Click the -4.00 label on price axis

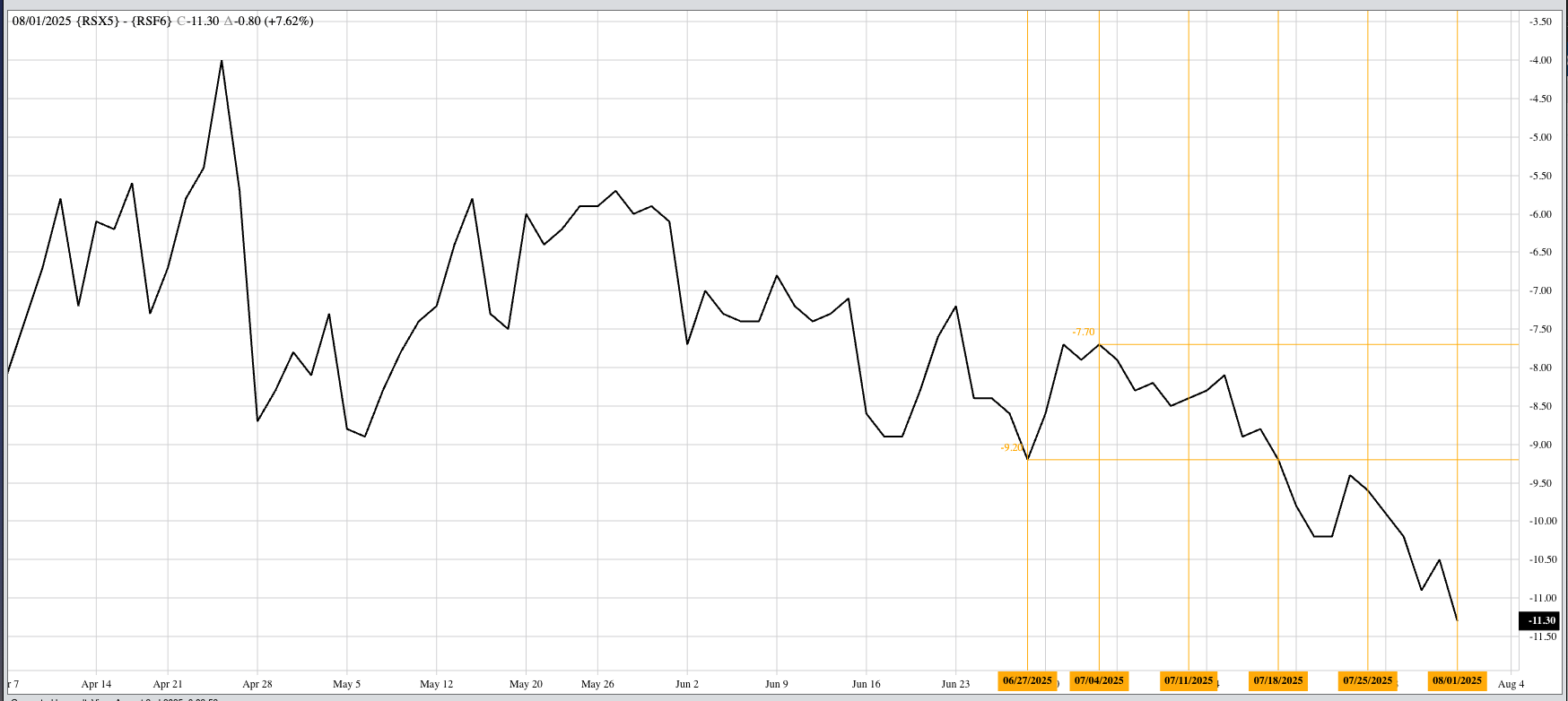[x=1540, y=60]
